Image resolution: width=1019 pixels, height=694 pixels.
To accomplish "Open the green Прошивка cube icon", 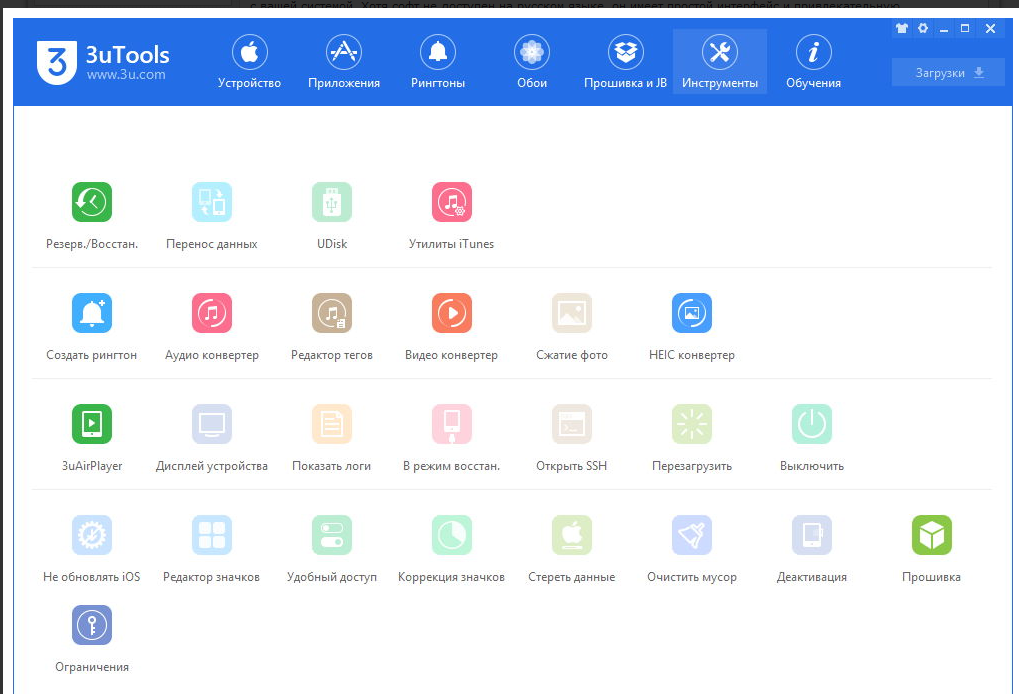I will coord(932,535).
